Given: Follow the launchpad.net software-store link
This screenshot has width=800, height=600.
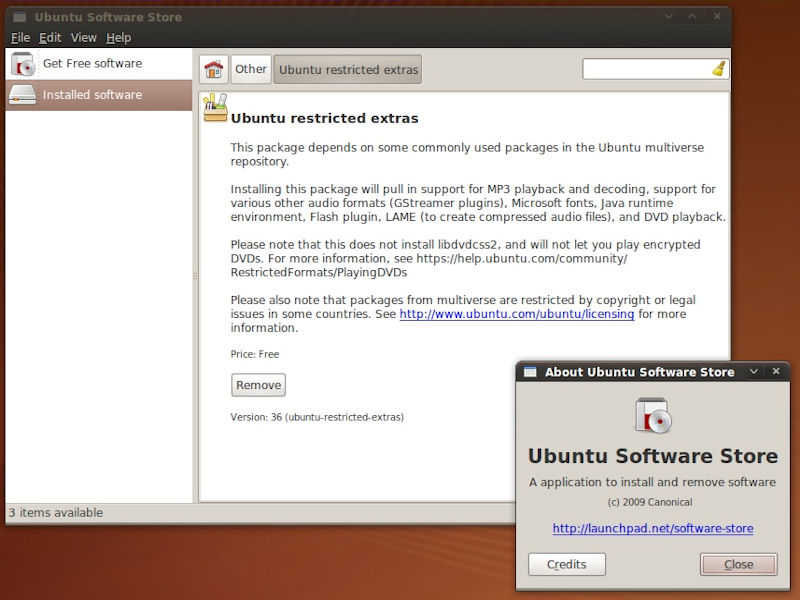Looking at the screenshot, I should pyautogui.click(x=652, y=528).
